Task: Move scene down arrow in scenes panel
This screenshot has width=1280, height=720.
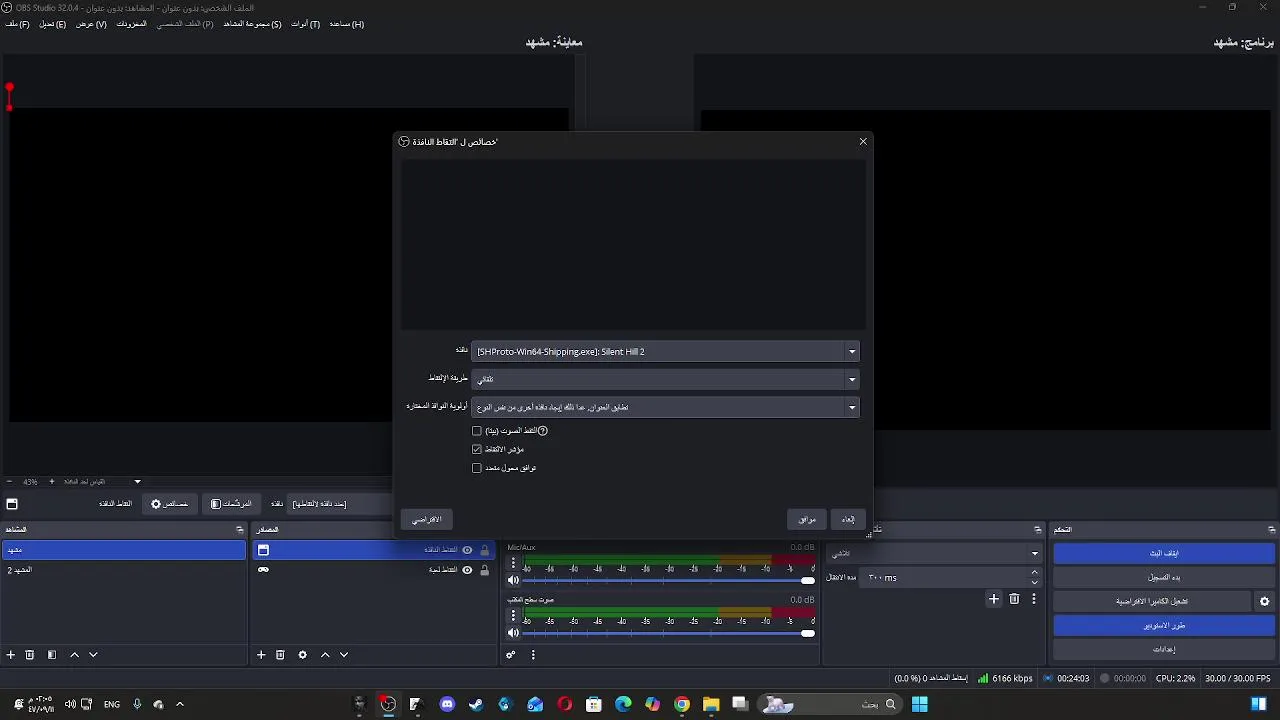Action: point(93,655)
